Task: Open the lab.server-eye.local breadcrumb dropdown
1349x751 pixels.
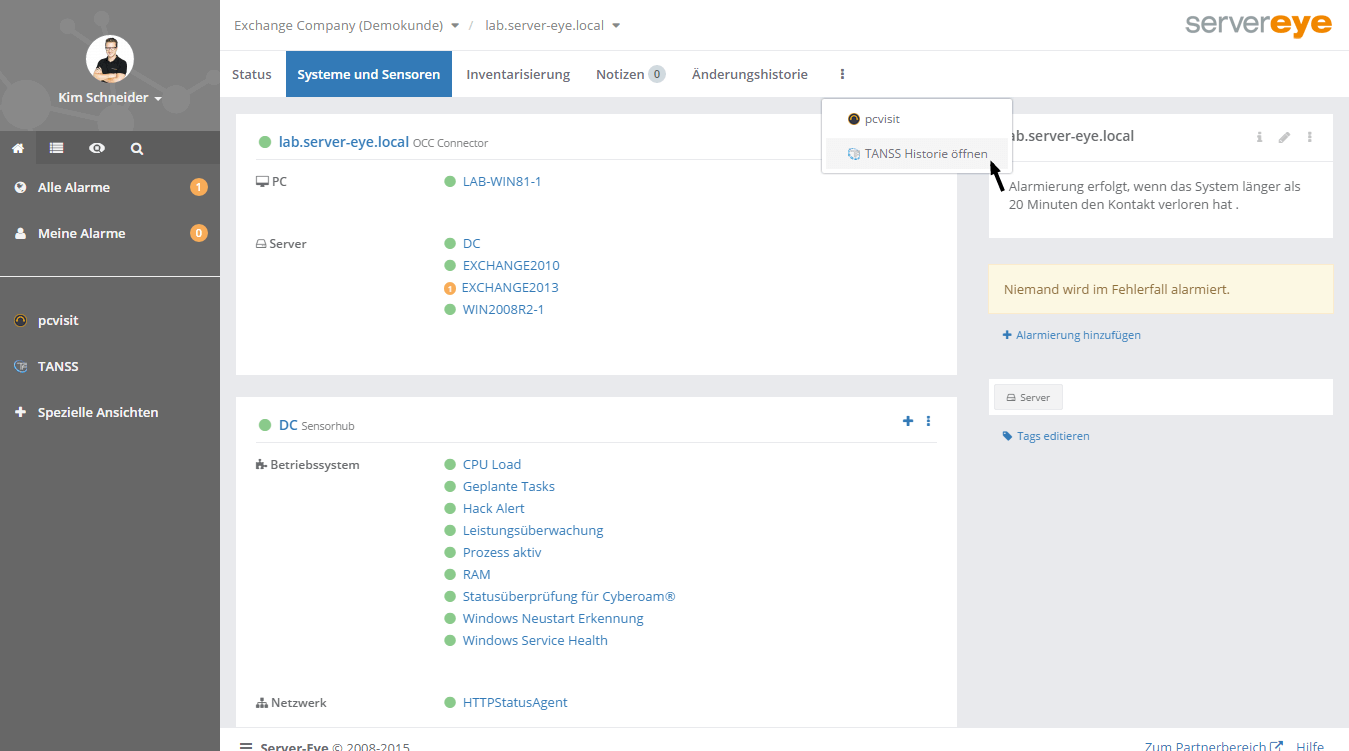Action: tap(552, 25)
